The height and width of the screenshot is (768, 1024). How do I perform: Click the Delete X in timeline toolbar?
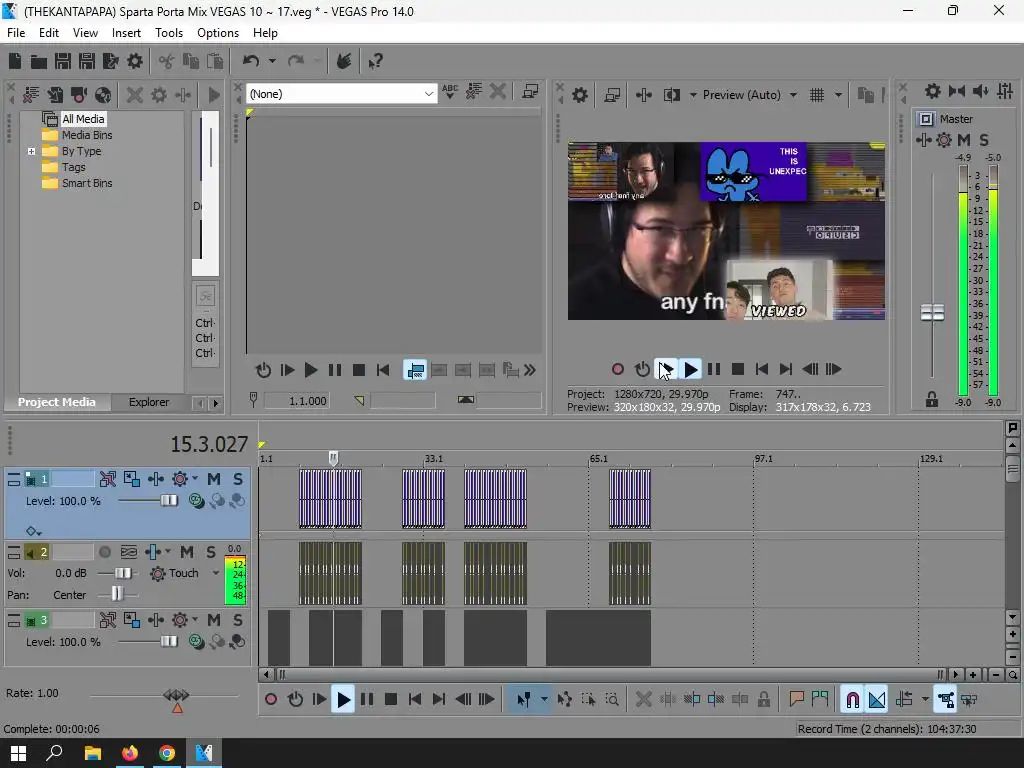pos(643,699)
